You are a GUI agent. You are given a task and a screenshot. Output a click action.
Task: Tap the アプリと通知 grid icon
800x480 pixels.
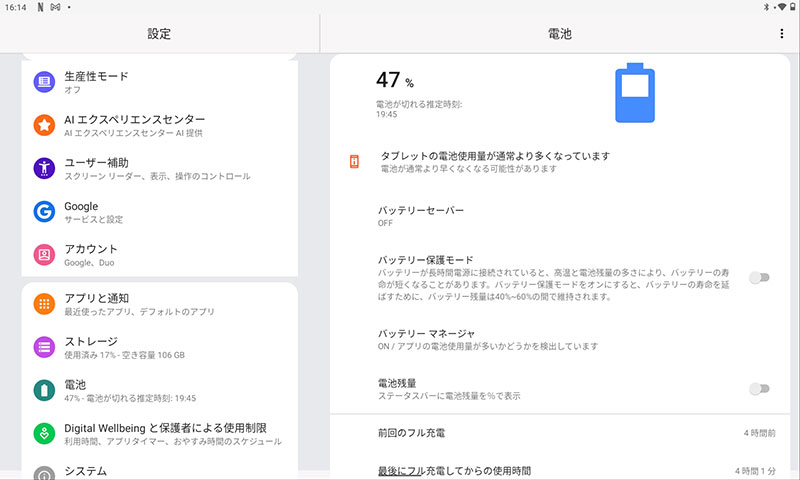44,304
